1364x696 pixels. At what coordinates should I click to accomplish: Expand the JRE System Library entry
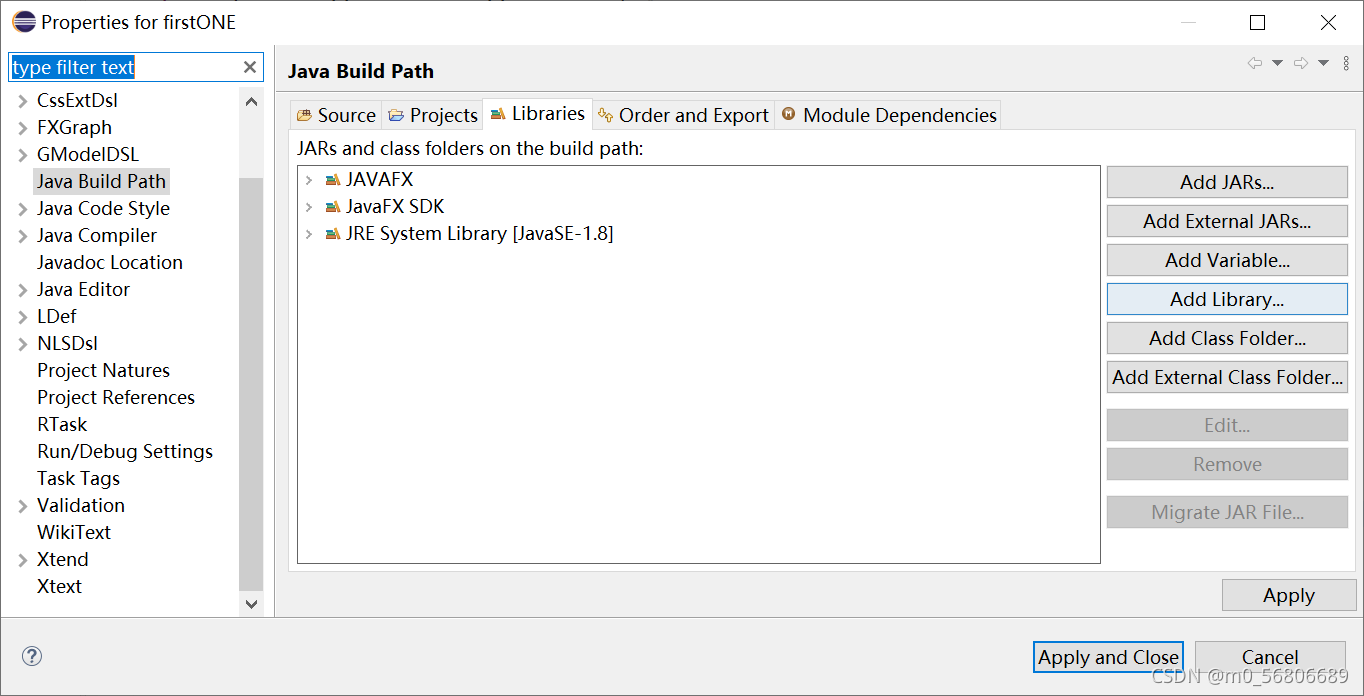307,233
